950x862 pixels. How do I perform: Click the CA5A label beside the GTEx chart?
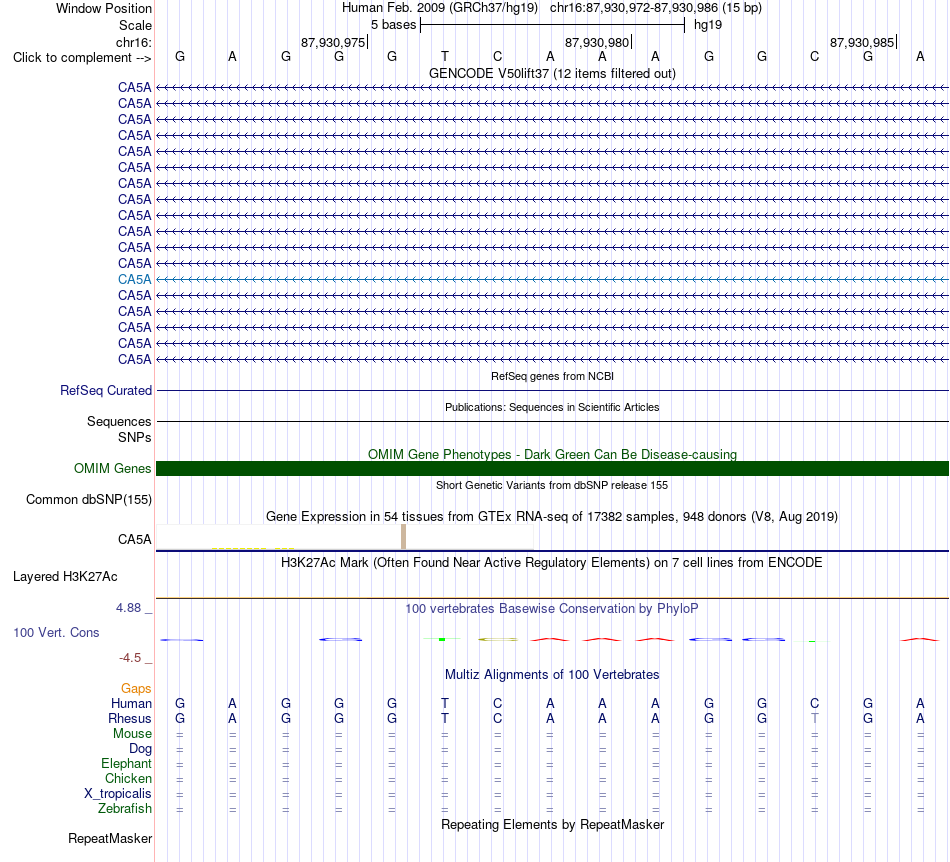pyautogui.click(x=135, y=539)
